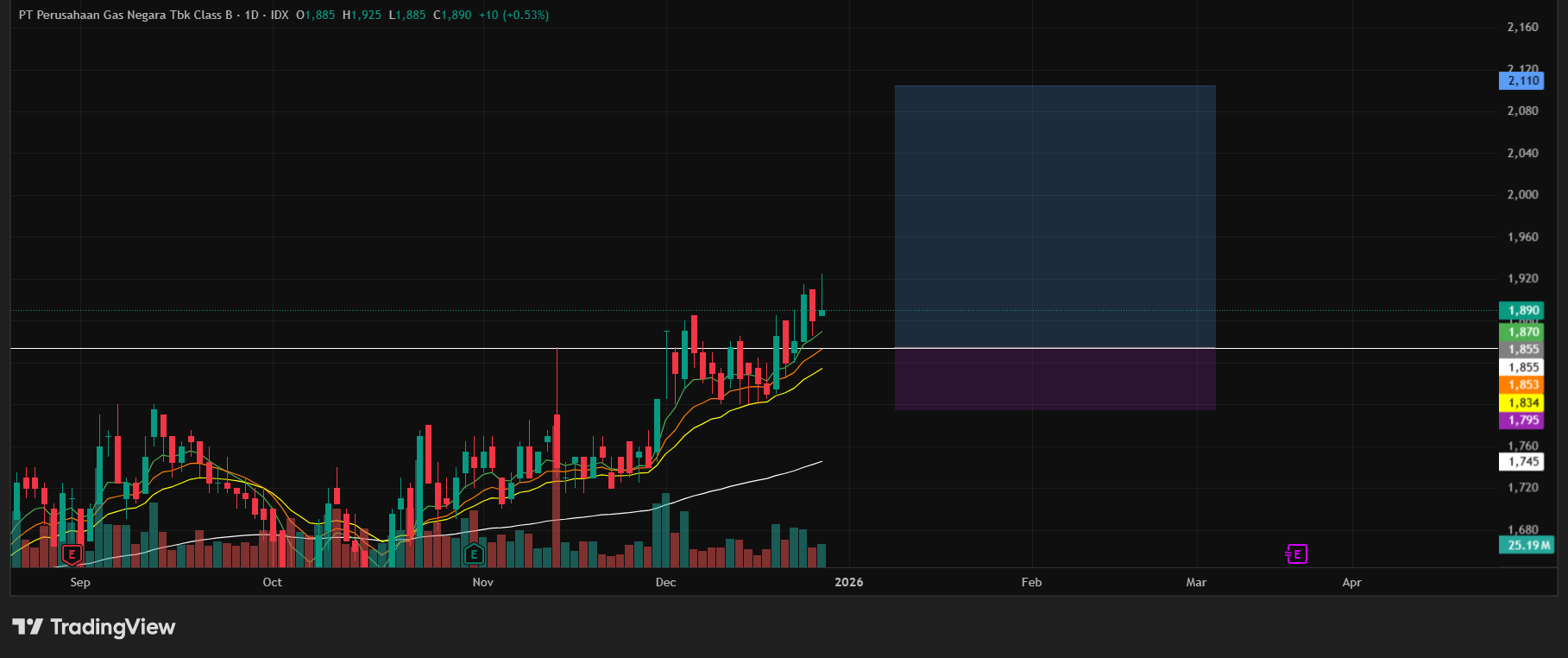The image size is (1568, 658).
Task: Click the 2,080 price axis label
Action: 1522,111
